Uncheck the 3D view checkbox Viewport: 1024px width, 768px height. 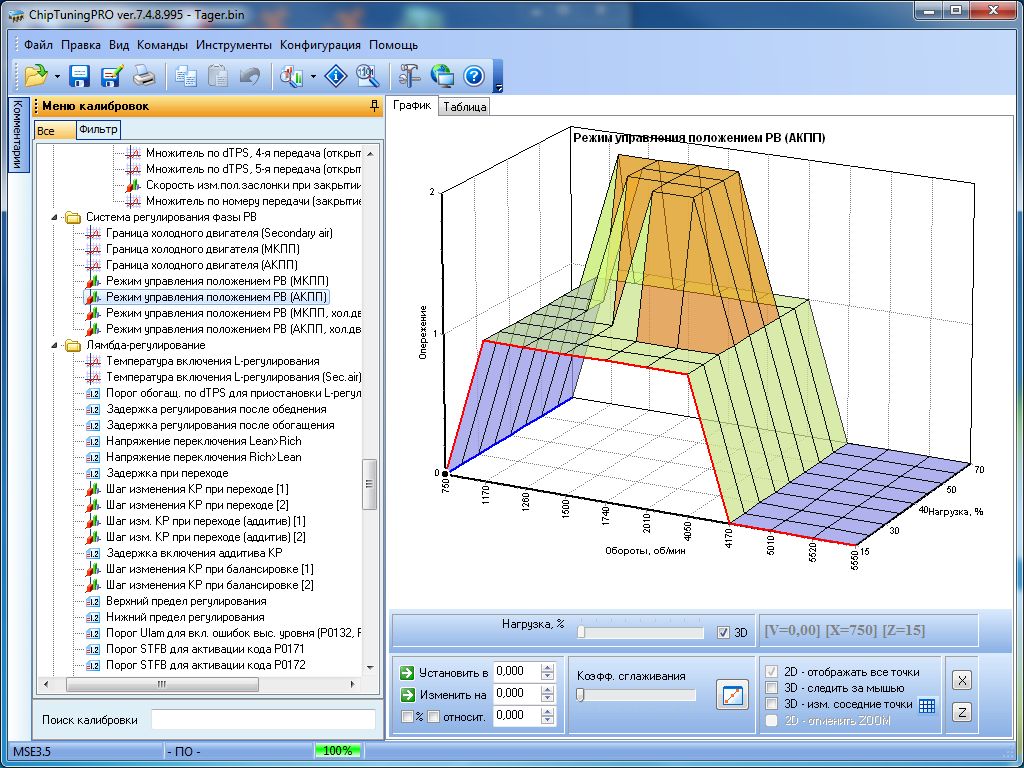(x=724, y=632)
